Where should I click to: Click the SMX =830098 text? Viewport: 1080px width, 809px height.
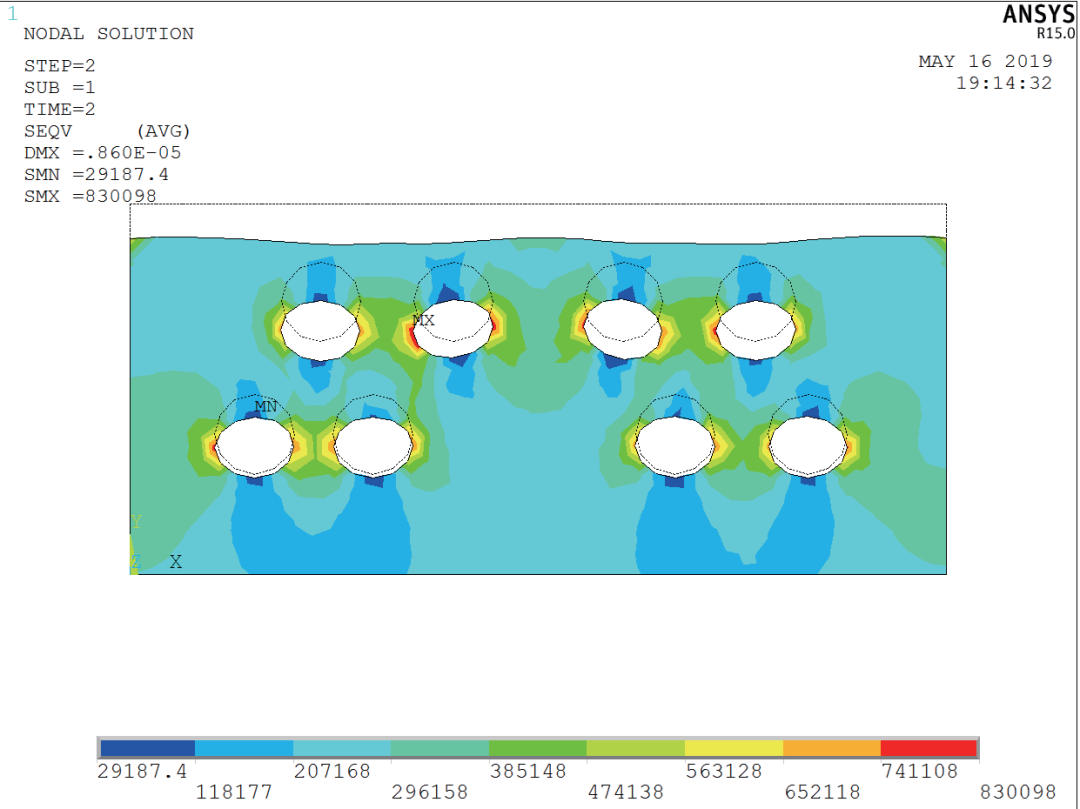(90, 196)
